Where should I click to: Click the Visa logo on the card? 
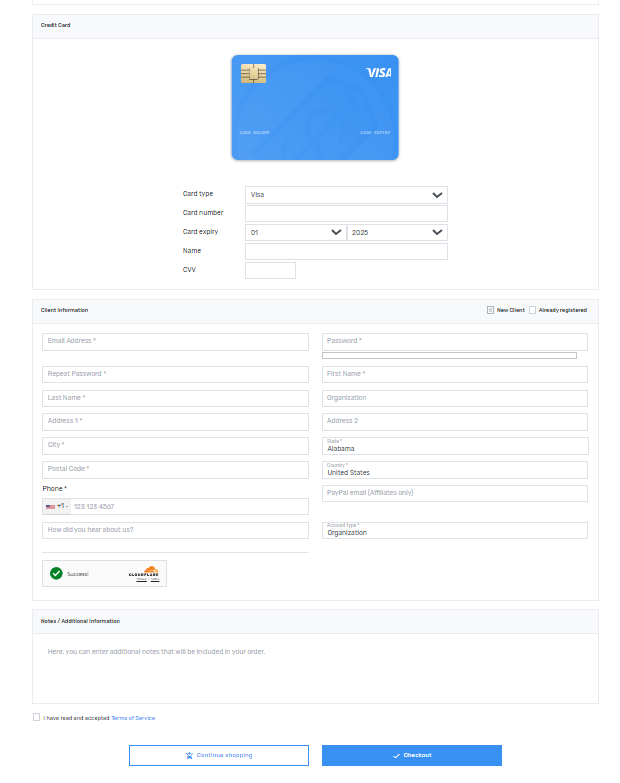(379, 73)
